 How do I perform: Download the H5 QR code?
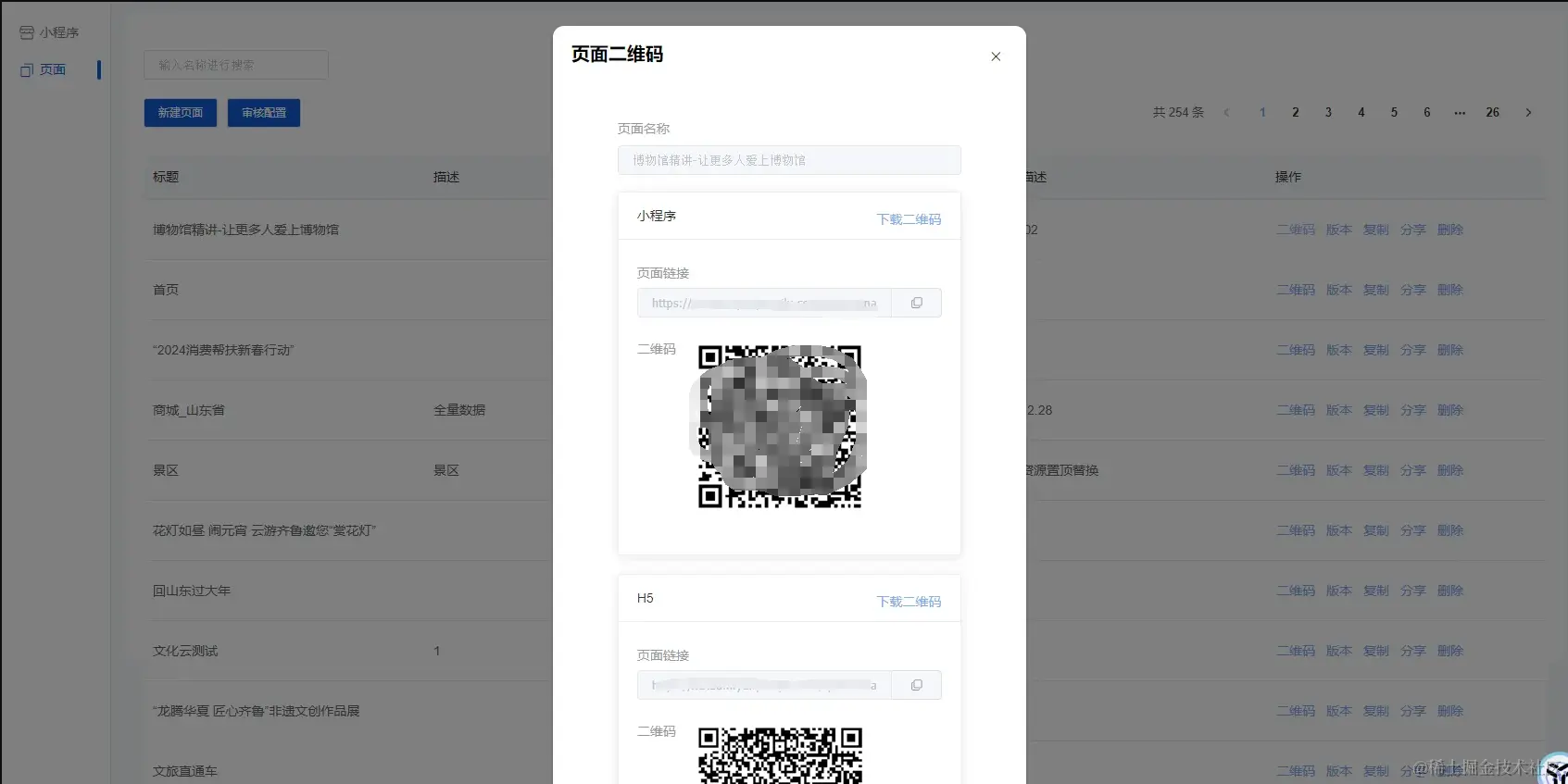tap(909, 602)
